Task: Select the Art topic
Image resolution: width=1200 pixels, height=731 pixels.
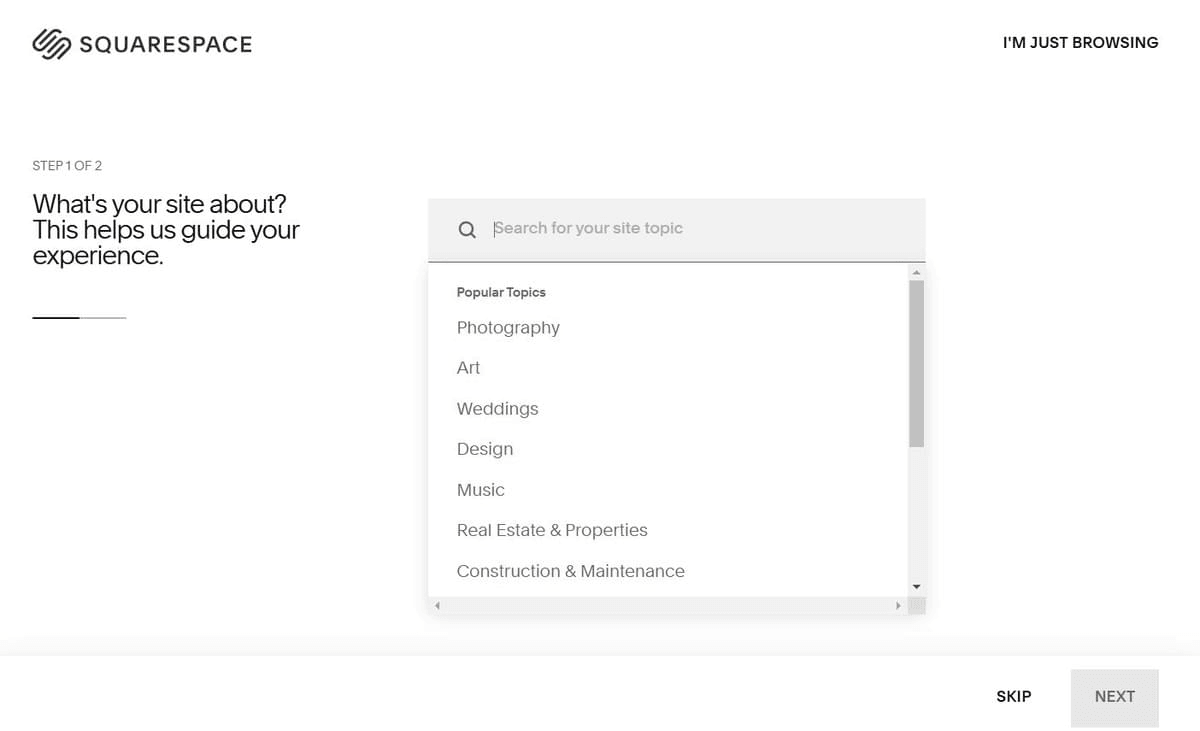Action: click(x=468, y=368)
